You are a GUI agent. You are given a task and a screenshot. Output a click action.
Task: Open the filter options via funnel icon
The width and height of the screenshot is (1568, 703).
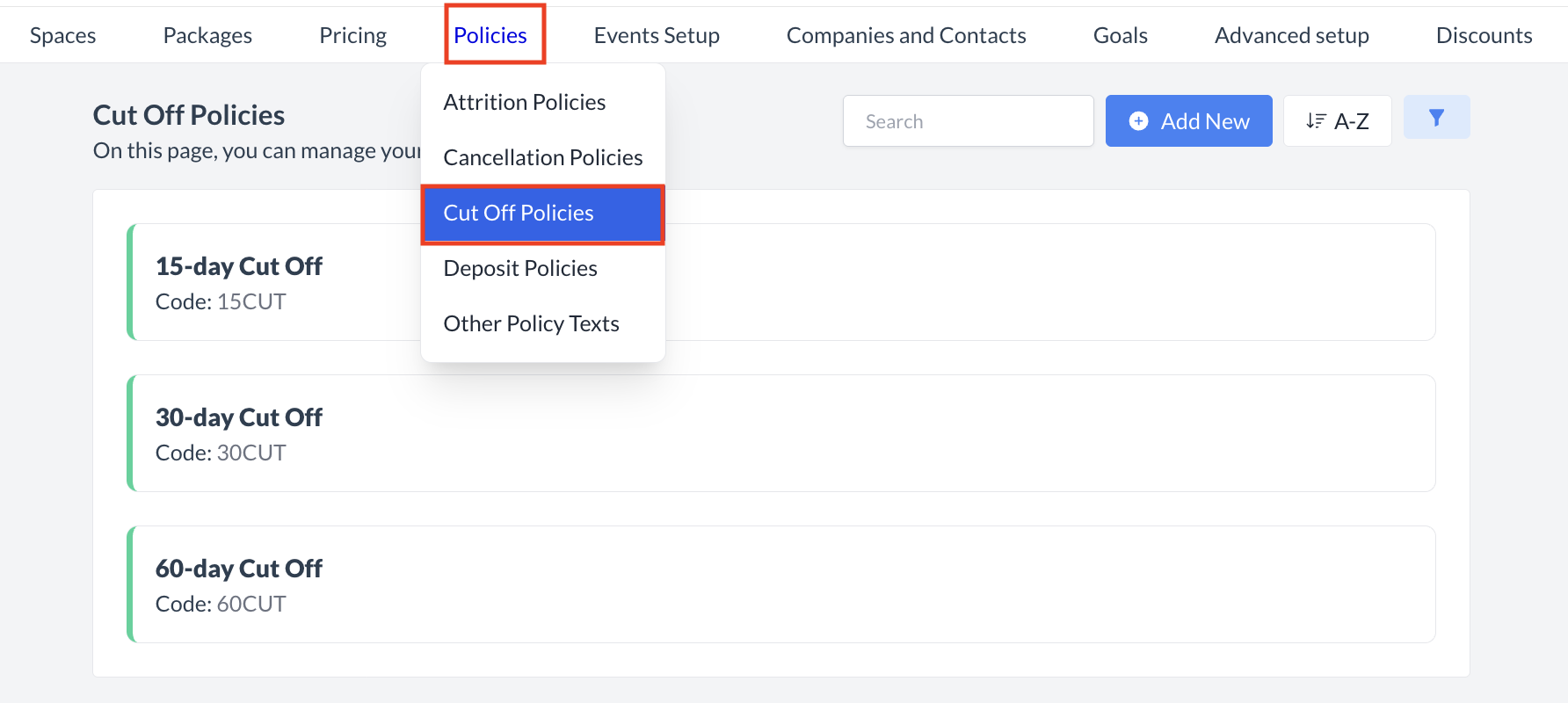[1436, 116]
